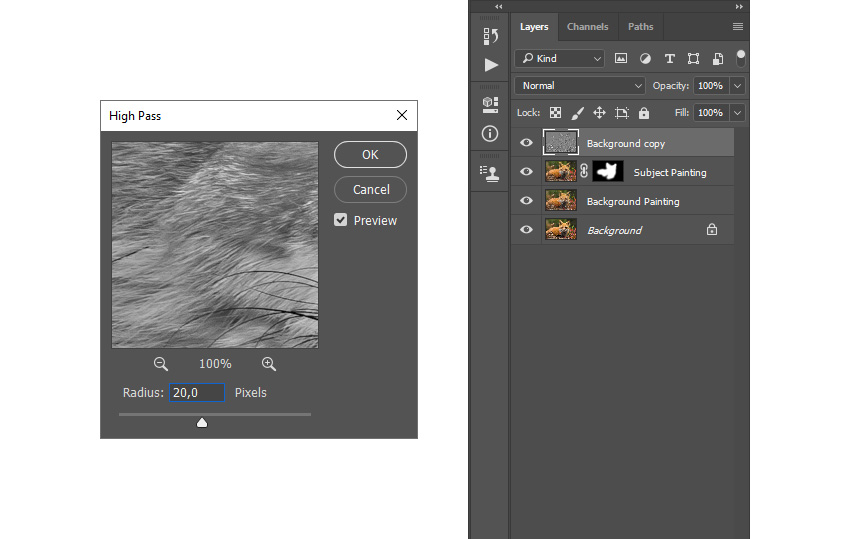The height and width of the screenshot is (539, 850).
Task: Click the Fill value field
Action: click(x=711, y=113)
